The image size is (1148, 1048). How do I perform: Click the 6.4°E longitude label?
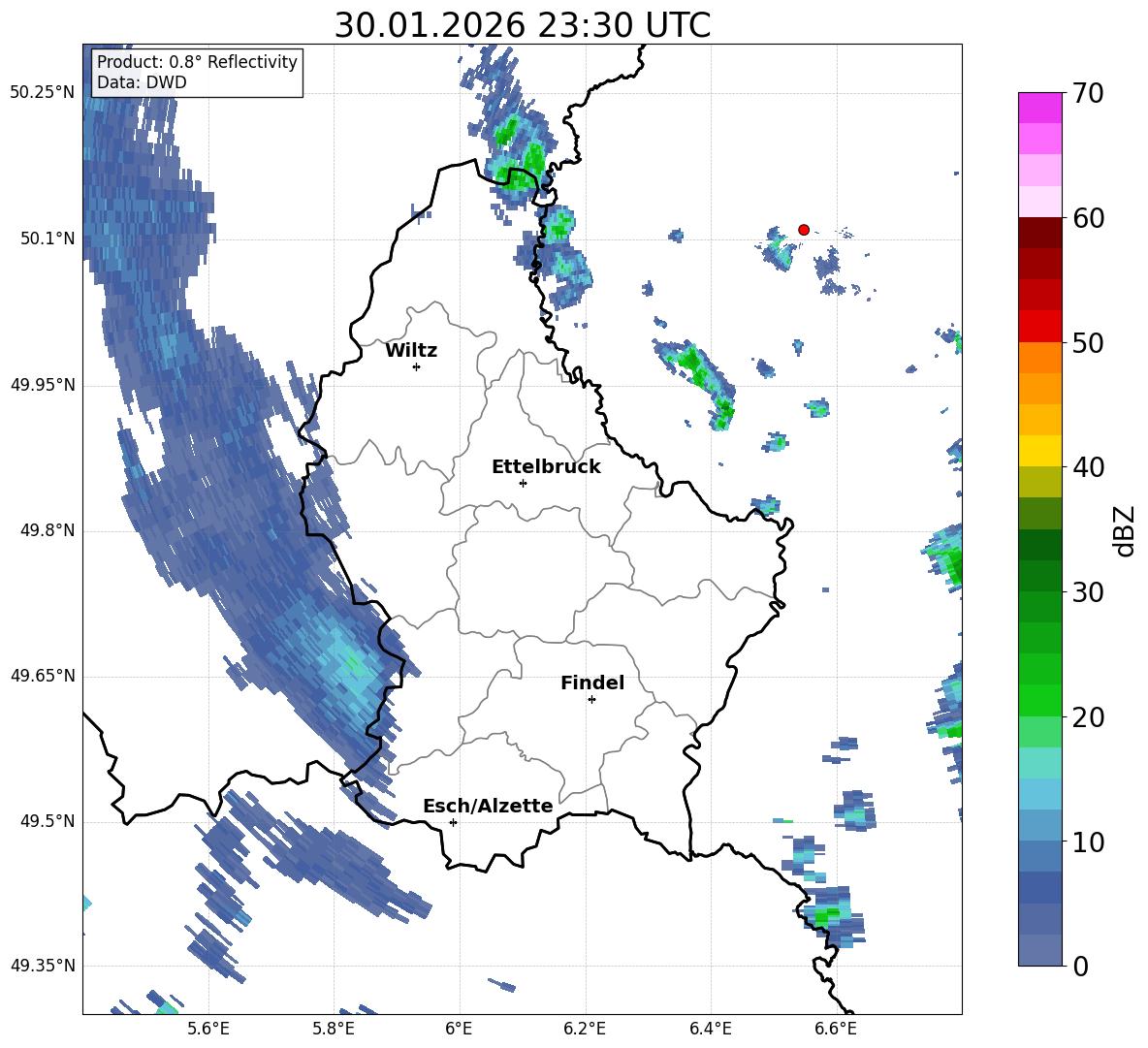(711, 1029)
